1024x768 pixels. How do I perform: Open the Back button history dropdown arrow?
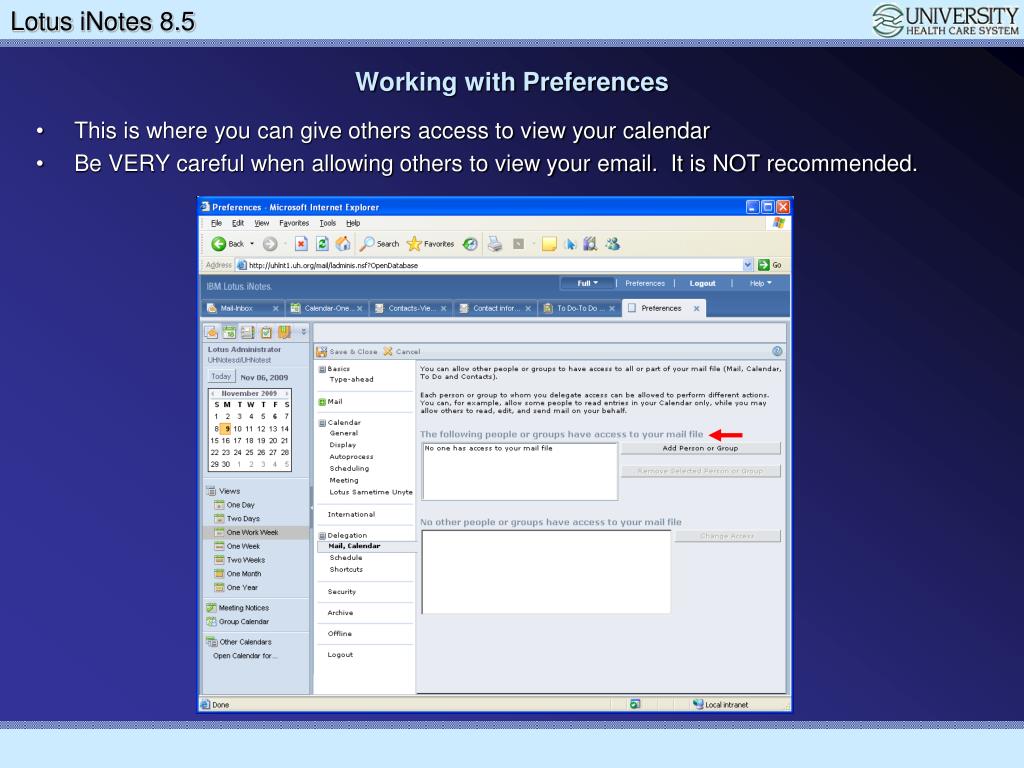click(252, 244)
